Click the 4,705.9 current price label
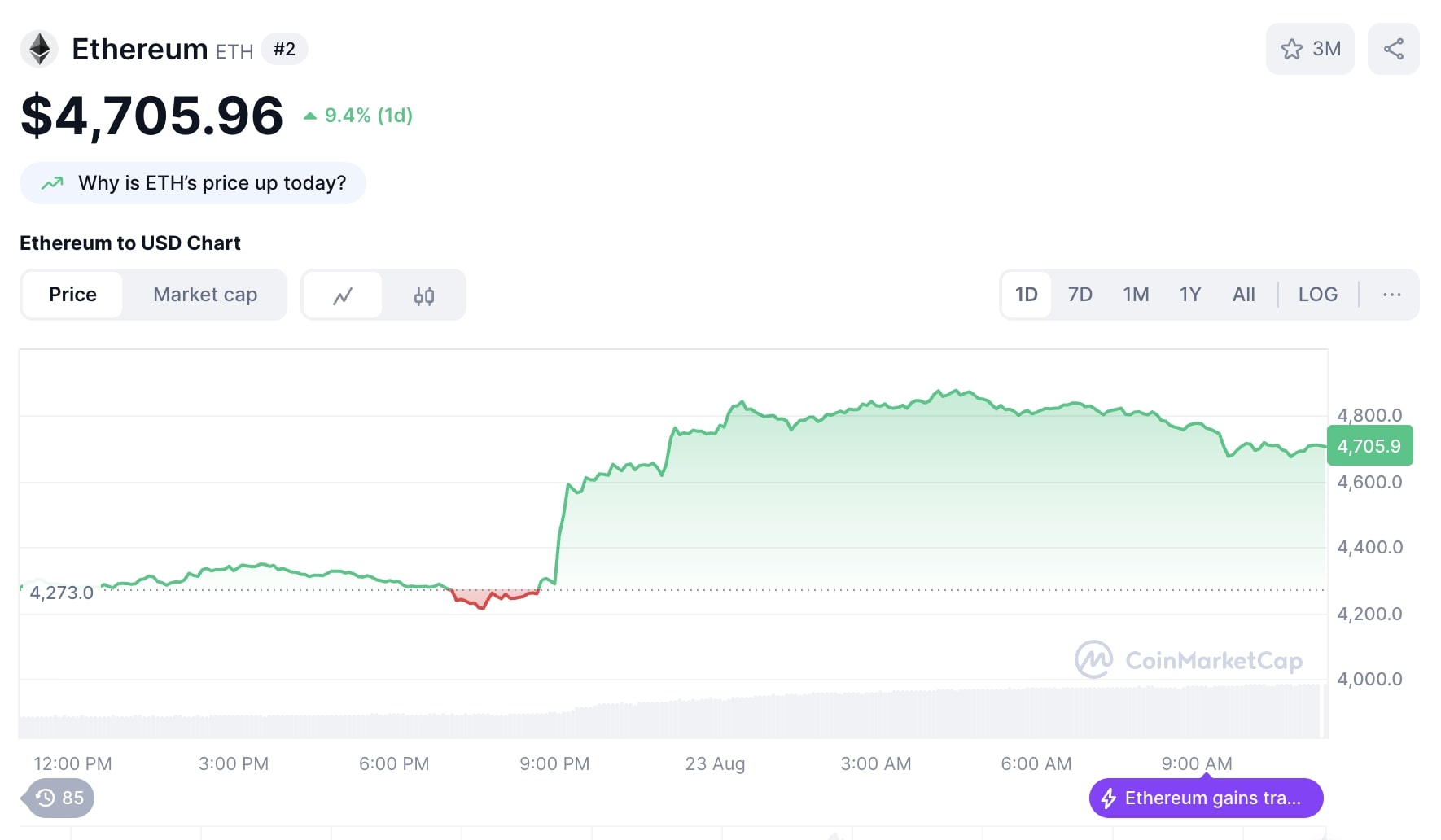1441x840 pixels. [1369, 446]
